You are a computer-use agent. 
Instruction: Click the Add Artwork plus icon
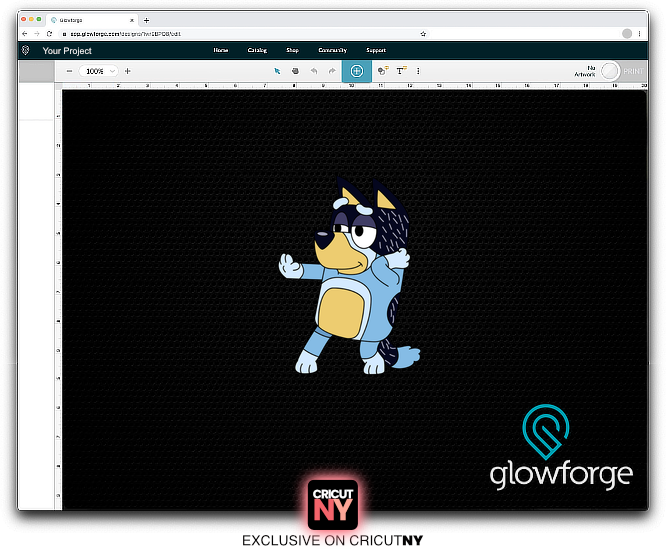[357, 71]
